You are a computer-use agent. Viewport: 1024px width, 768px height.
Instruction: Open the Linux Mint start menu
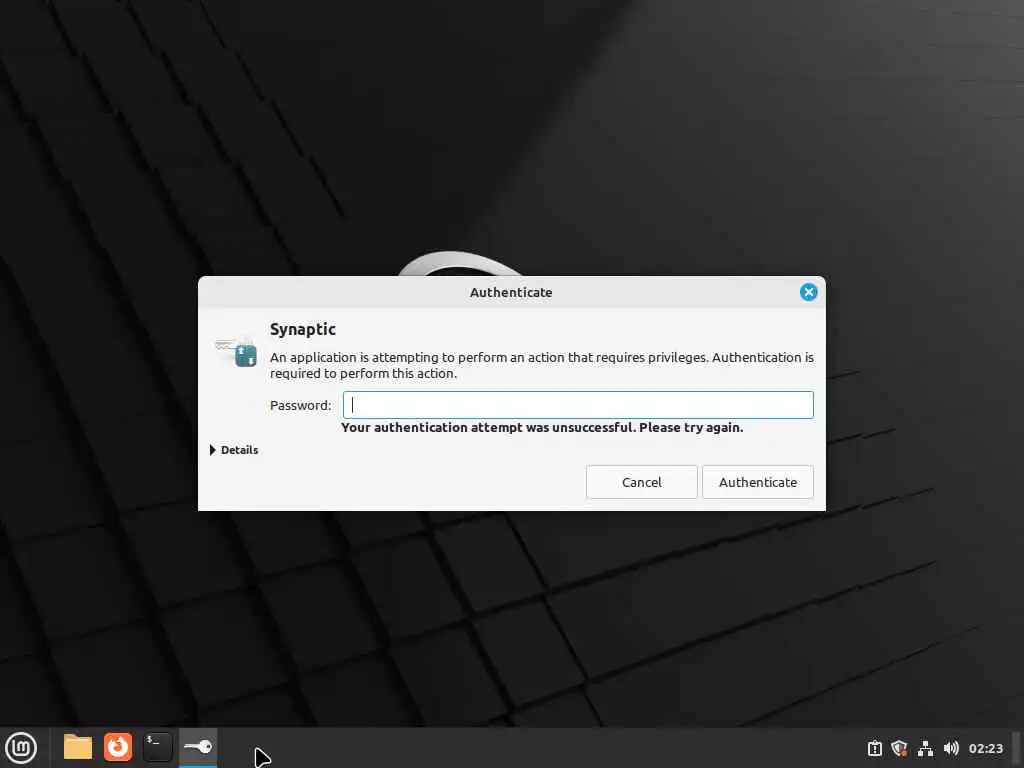pos(21,747)
